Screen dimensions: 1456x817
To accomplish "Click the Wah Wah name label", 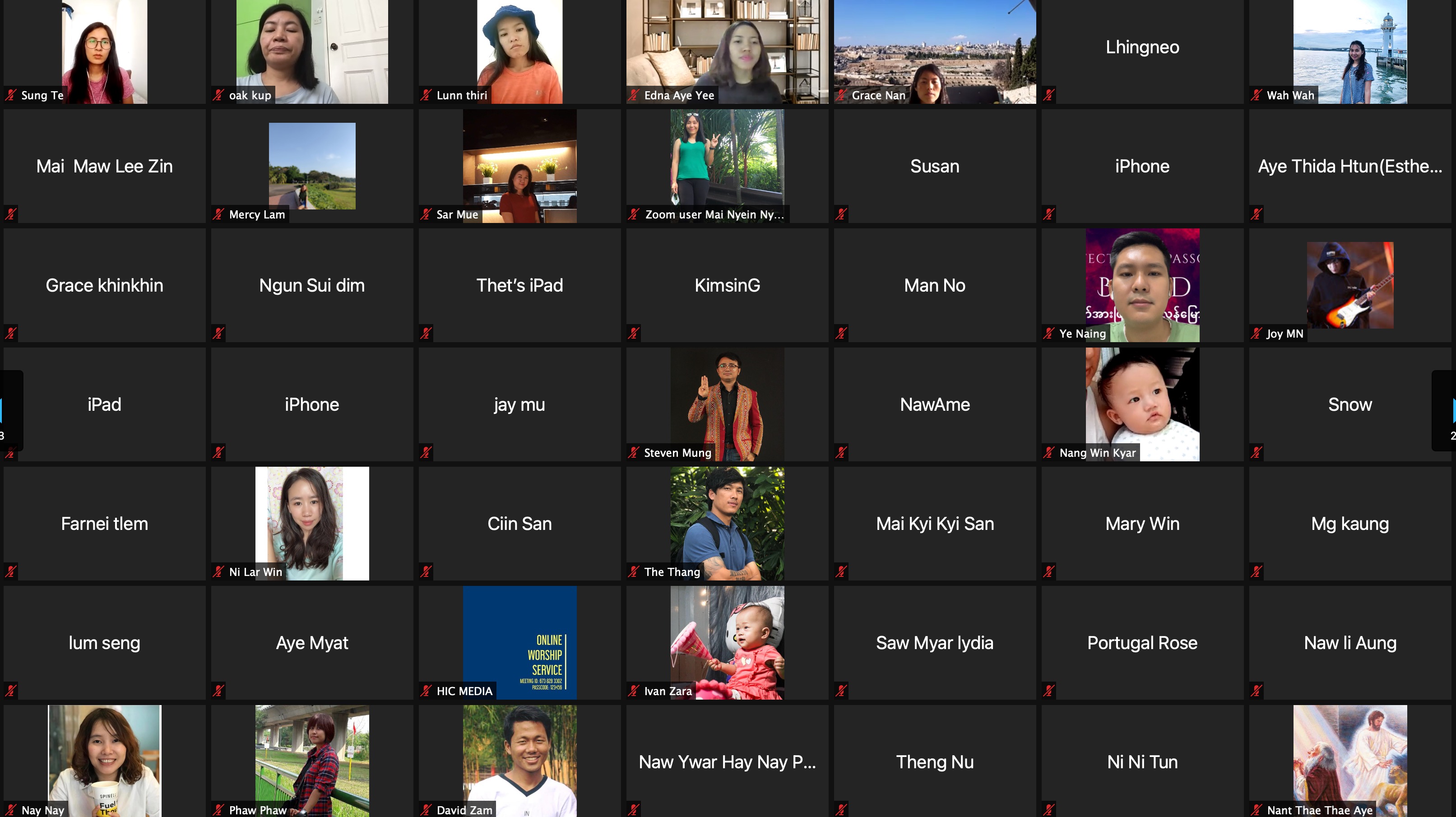I will tap(1290, 96).
